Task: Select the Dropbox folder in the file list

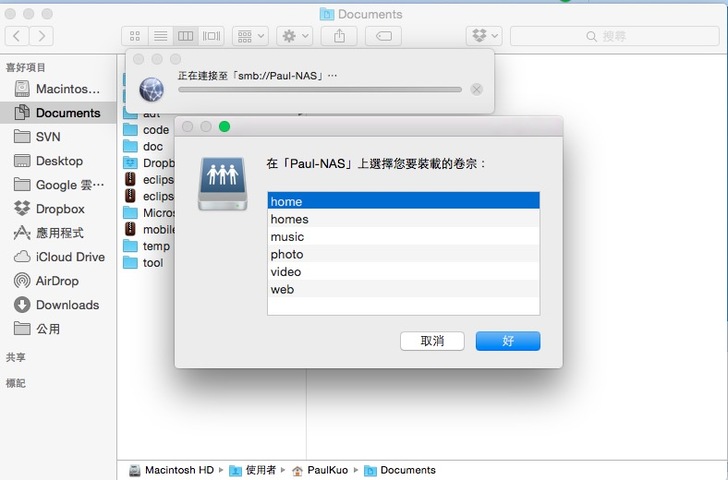Action: pos(149,163)
